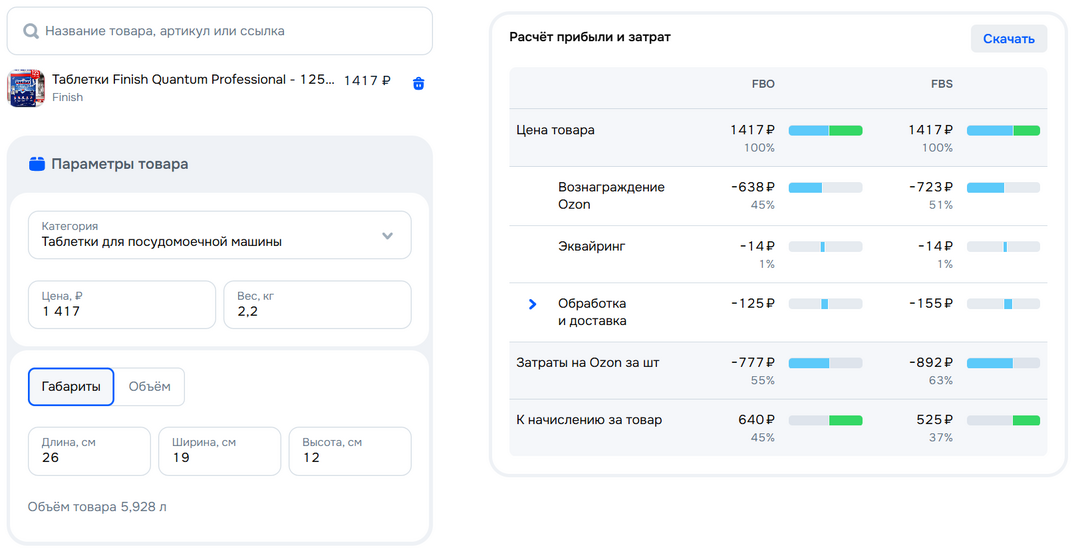Click the blue box icon beside Параметры товара

37,164
